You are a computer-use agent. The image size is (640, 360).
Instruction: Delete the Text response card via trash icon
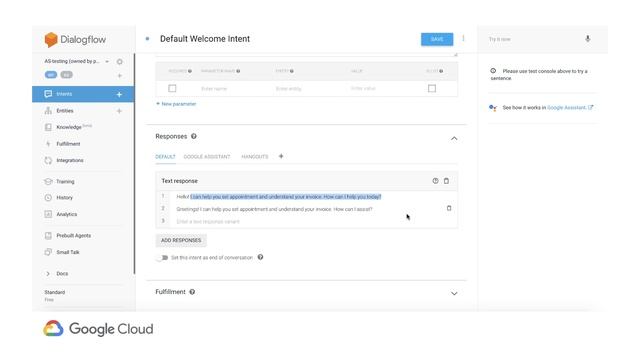tap(446, 181)
